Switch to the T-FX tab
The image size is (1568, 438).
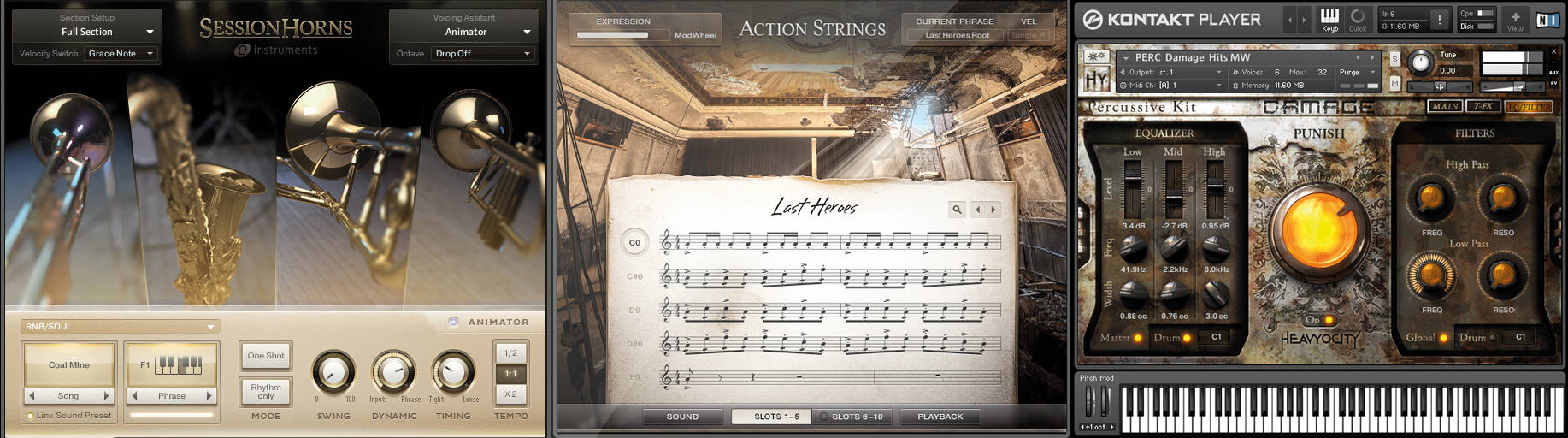(1483, 106)
